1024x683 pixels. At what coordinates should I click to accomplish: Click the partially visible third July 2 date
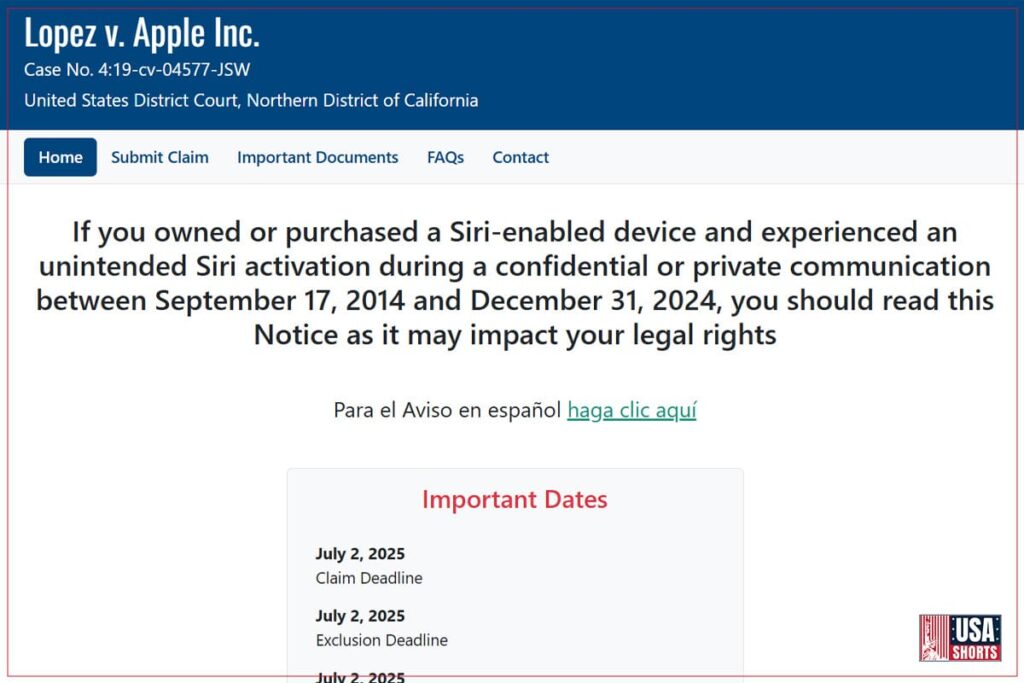coord(360,676)
